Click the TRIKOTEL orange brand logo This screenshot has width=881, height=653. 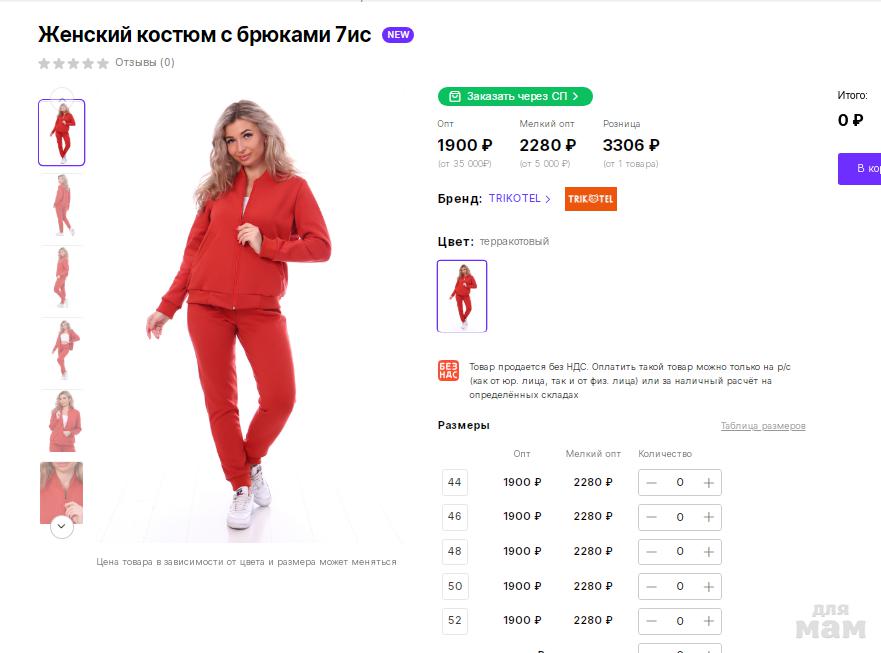tap(591, 199)
